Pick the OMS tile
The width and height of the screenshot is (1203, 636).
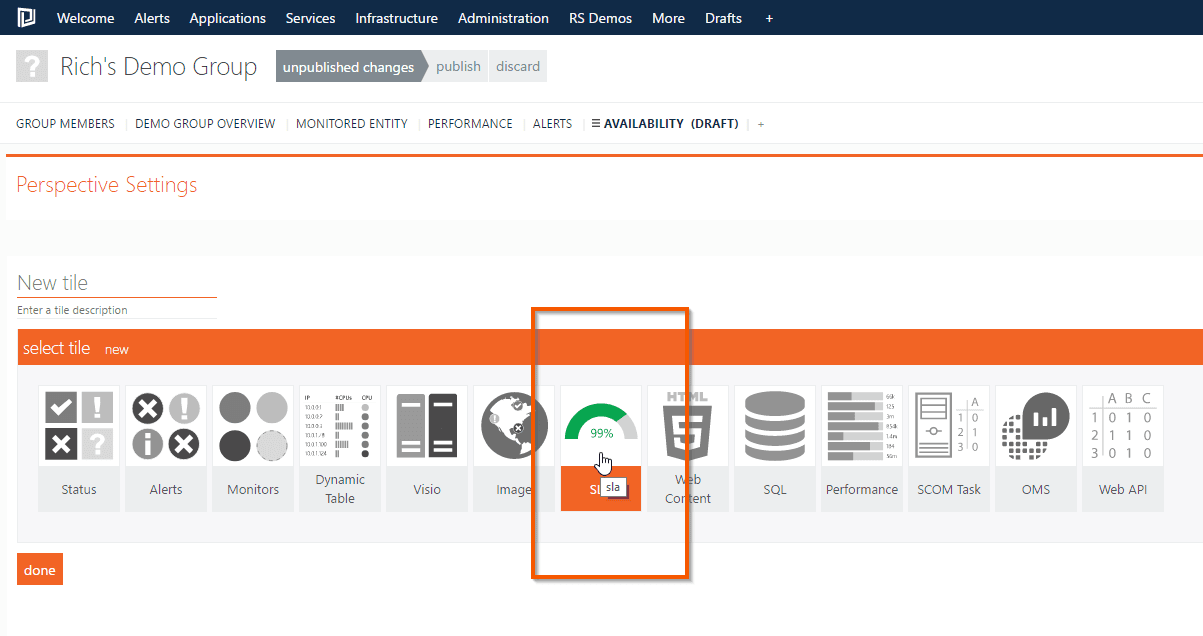coord(1035,426)
